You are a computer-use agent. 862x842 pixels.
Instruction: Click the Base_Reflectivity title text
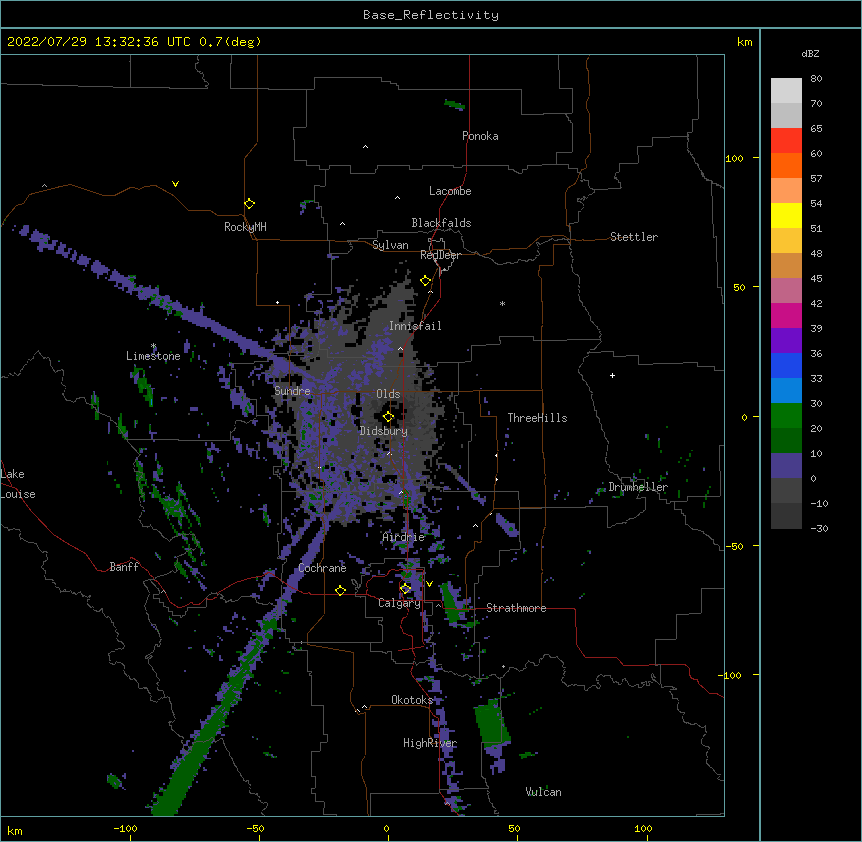point(431,15)
